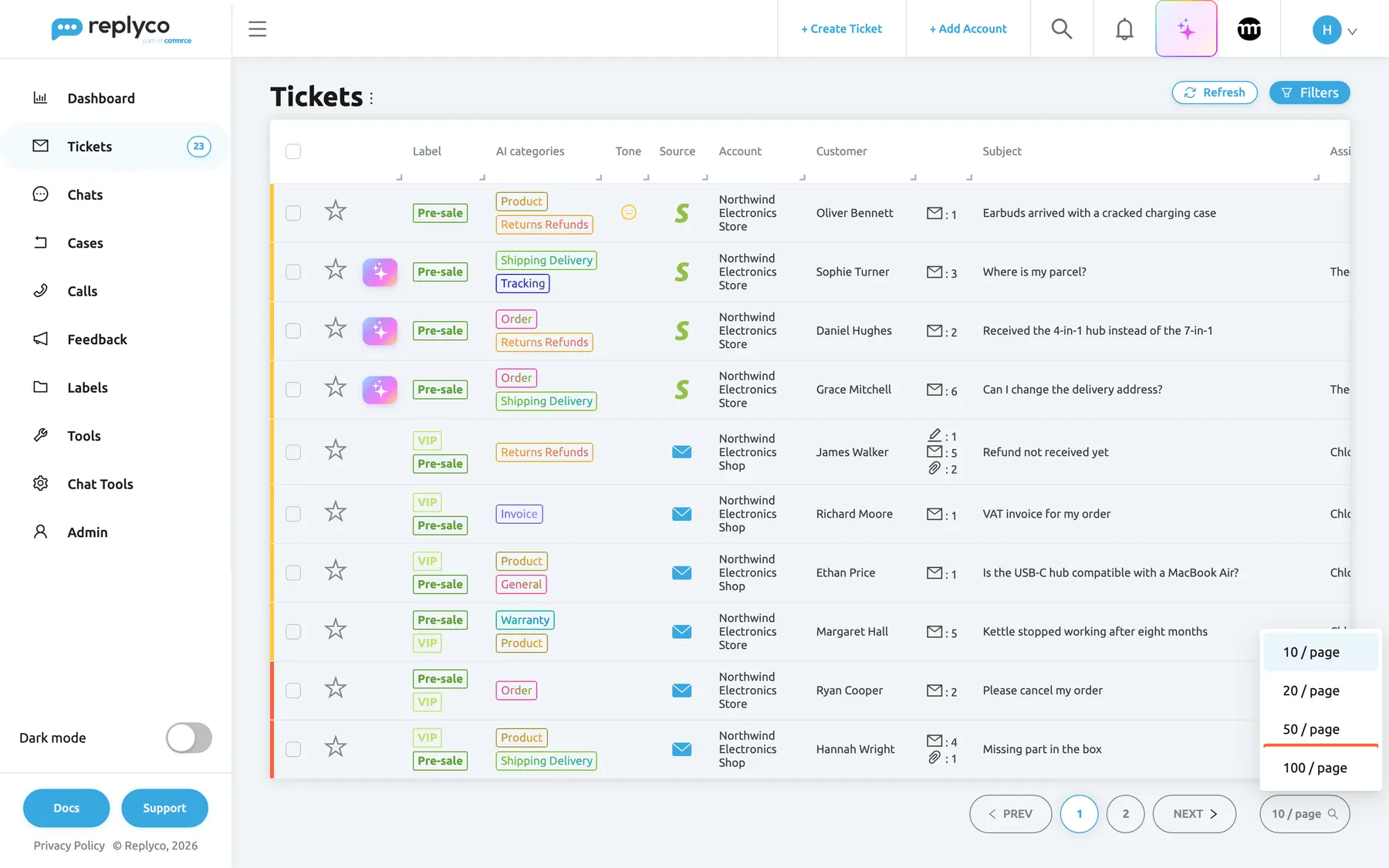The image size is (1389, 868).
Task: Click Shopify source icon for Daniel Hughes
Action: pyautogui.click(x=681, y=331)
